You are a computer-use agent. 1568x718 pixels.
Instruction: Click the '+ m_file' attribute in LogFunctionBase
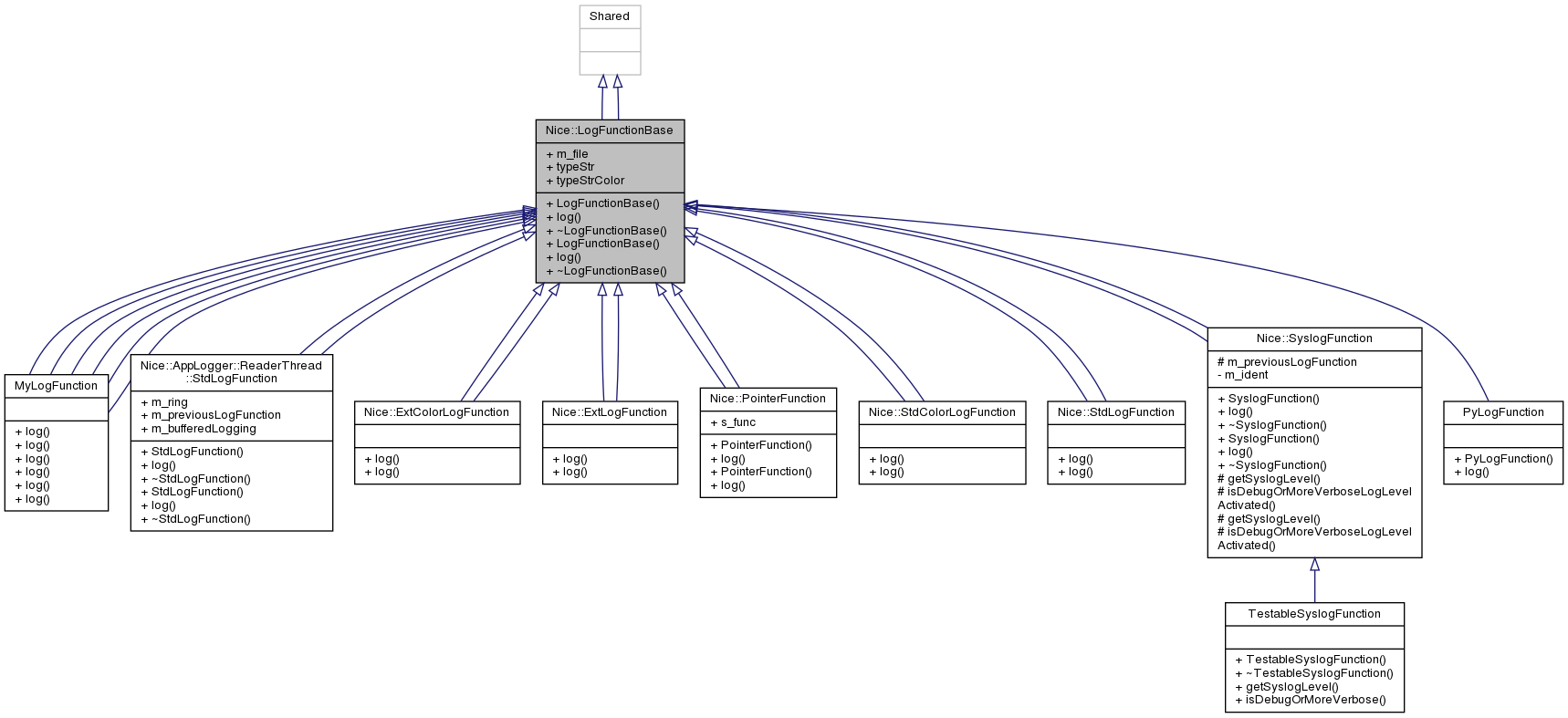pyautogui.click(x=568, y=154)
